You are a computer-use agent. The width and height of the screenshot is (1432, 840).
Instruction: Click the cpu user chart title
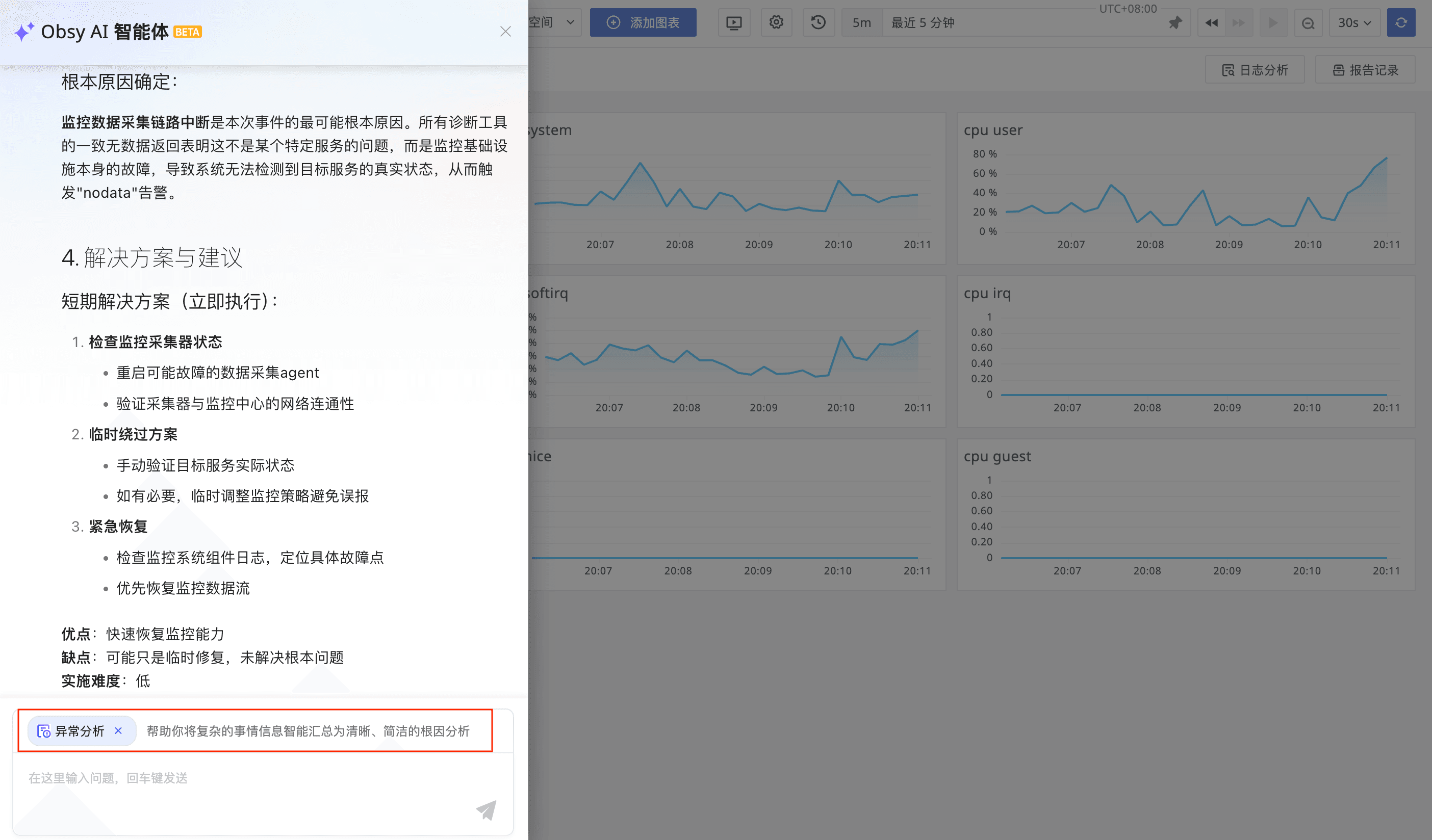point(993,130)
